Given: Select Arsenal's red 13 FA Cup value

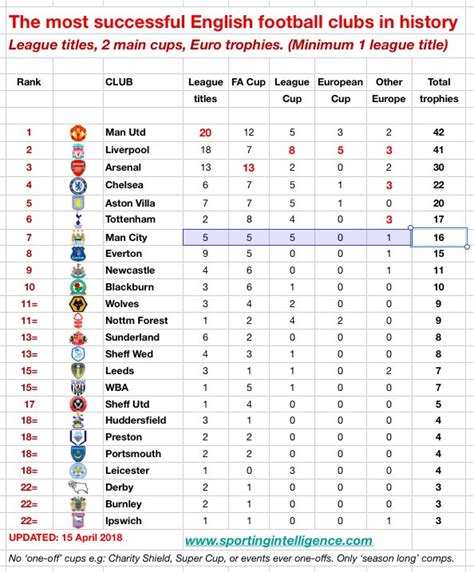Looking at the screenshot, I should pyautogui.click(x=249, y=168).
